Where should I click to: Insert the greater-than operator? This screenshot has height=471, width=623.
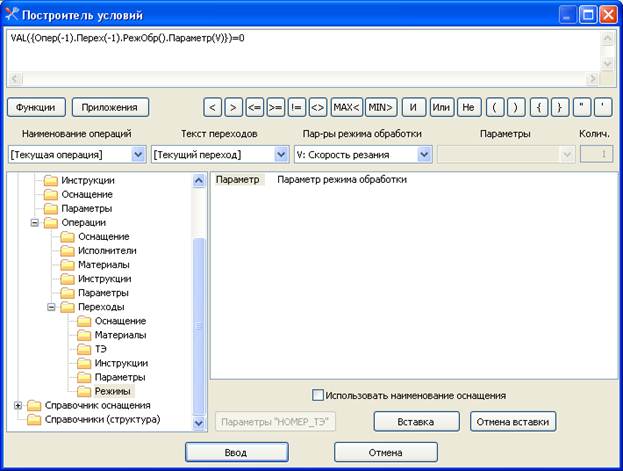pyautogui.click(x=234, y=107)
